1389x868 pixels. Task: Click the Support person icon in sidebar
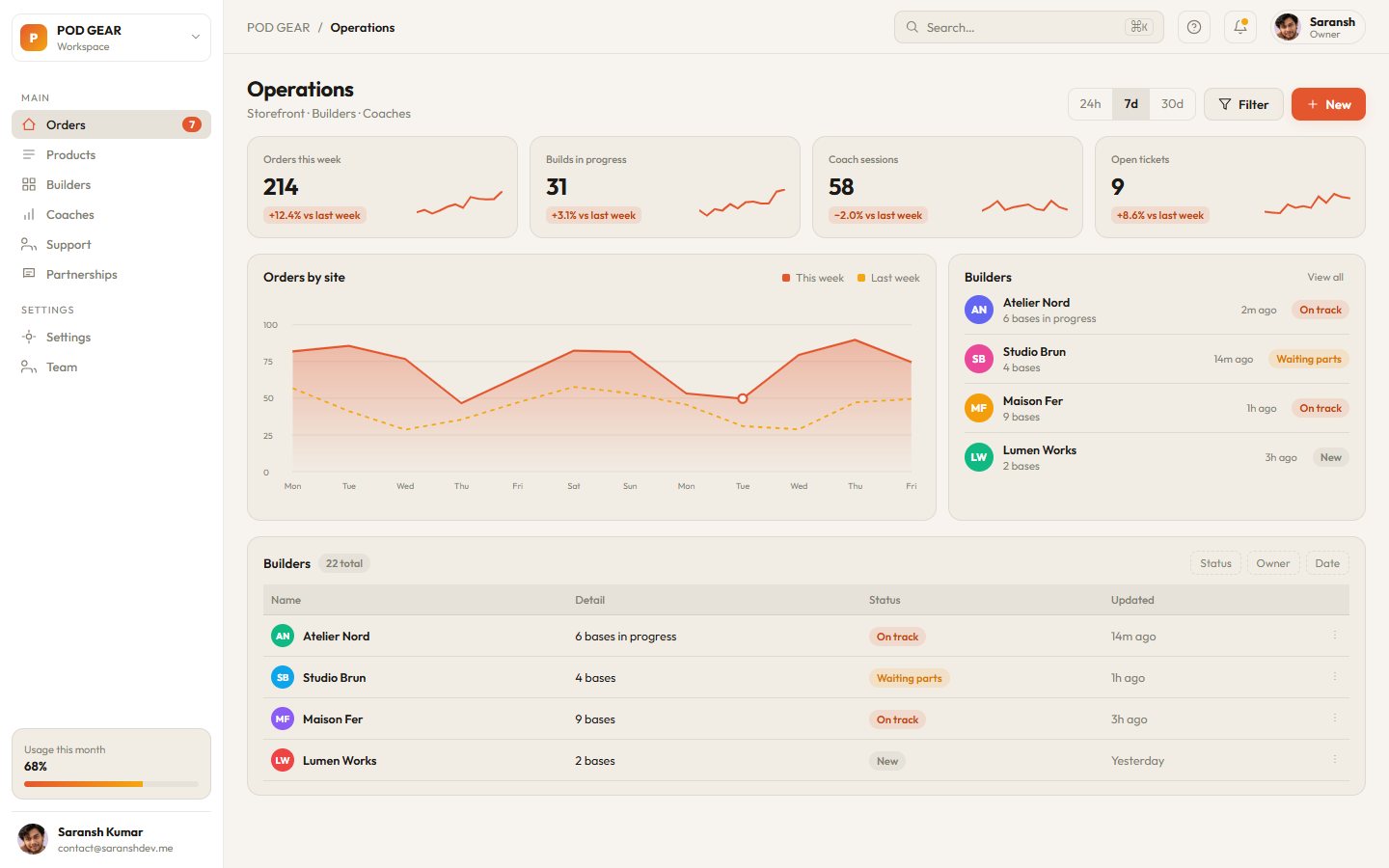(x=29, y=244)
